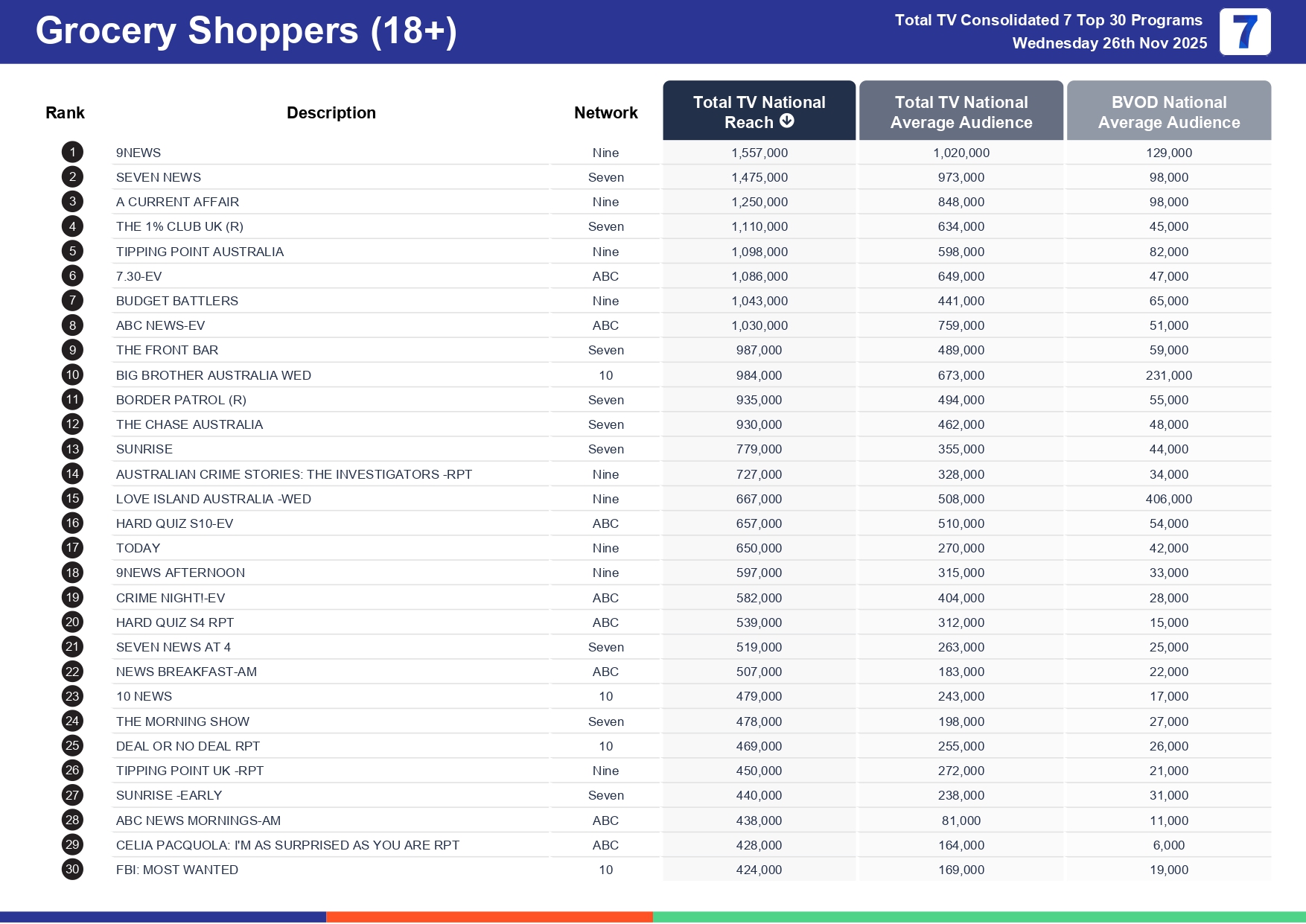Click the Channel 7 logo icon
This screenshot has height=924, width=1306.
[1244, 32]
